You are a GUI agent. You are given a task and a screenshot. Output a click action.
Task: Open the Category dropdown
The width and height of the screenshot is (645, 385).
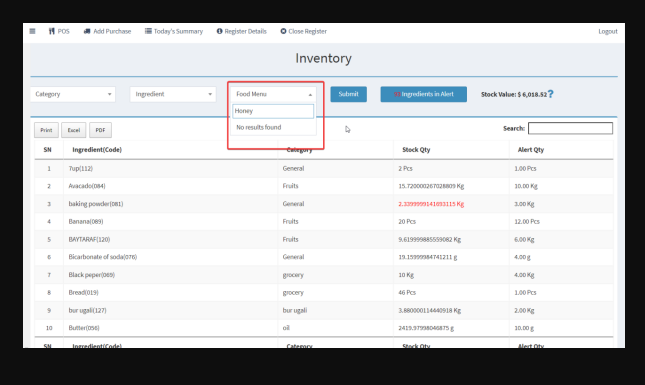73,94
